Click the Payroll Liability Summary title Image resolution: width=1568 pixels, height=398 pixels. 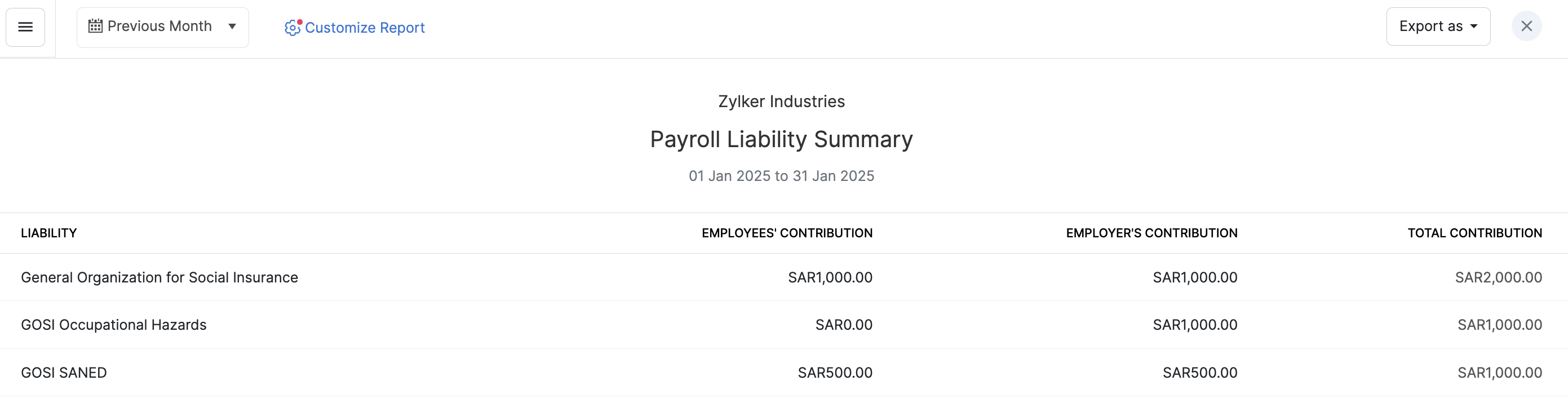pos(781,139)
